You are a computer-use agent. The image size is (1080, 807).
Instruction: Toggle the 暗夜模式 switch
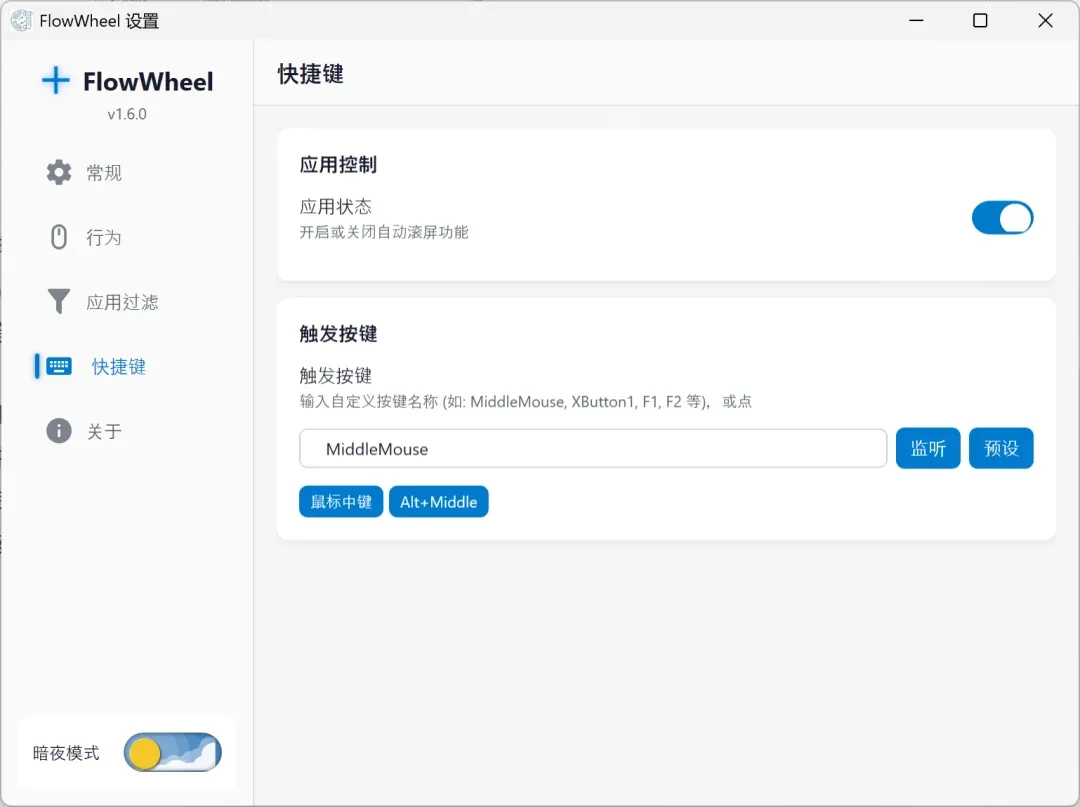(x=172, y=752)
